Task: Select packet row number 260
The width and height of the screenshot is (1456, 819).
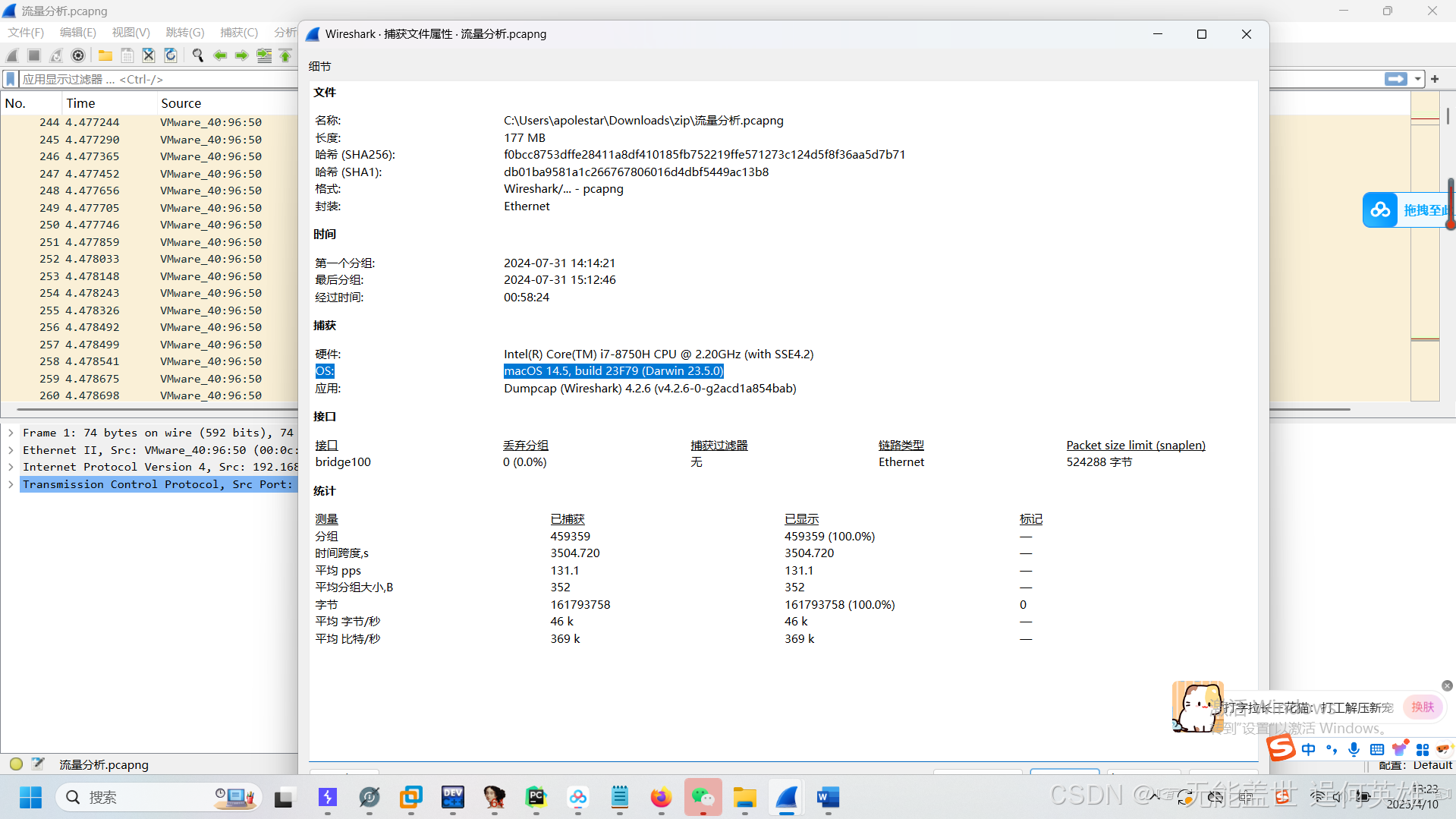Action: pyautogui.click(x=149, y=395)
